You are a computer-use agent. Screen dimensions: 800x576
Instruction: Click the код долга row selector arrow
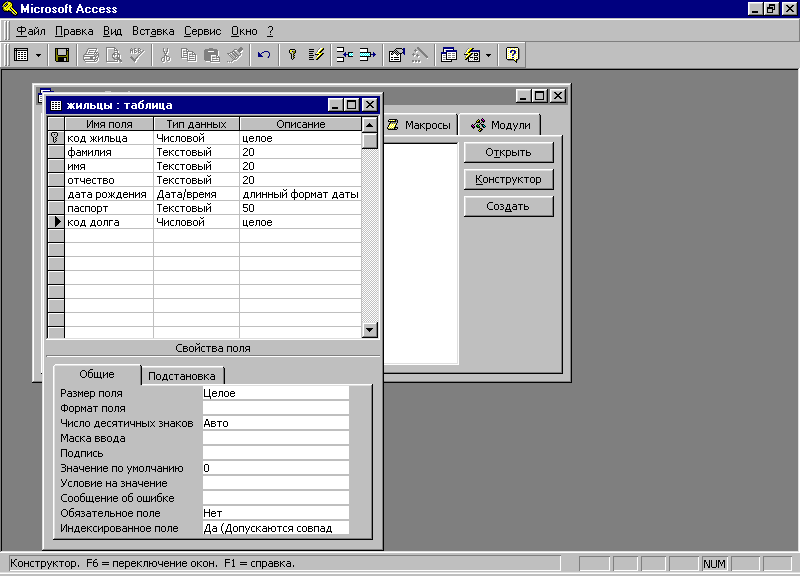pos(56,222)
